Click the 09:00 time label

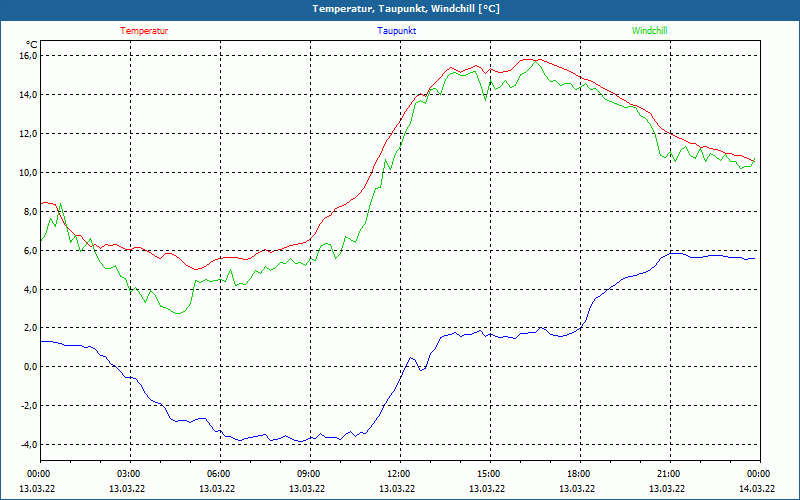[x=310, y=473]
